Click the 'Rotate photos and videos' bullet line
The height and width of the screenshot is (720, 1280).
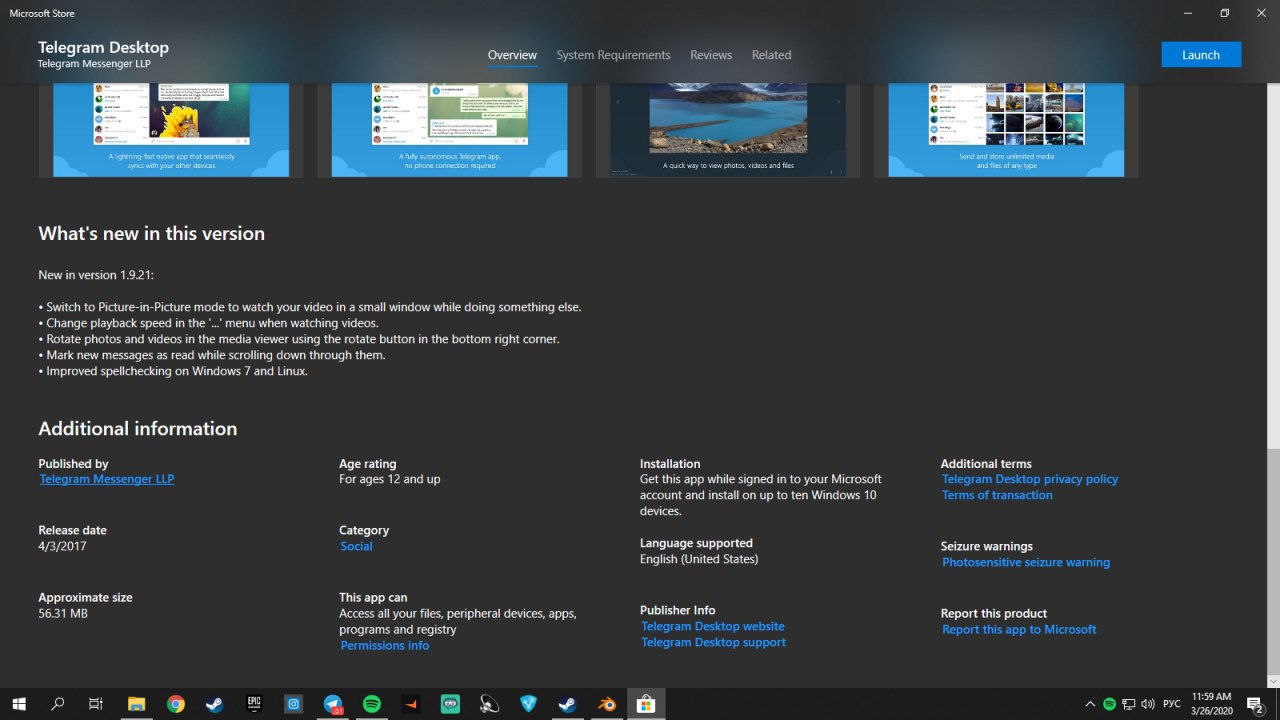coord(299,339)
